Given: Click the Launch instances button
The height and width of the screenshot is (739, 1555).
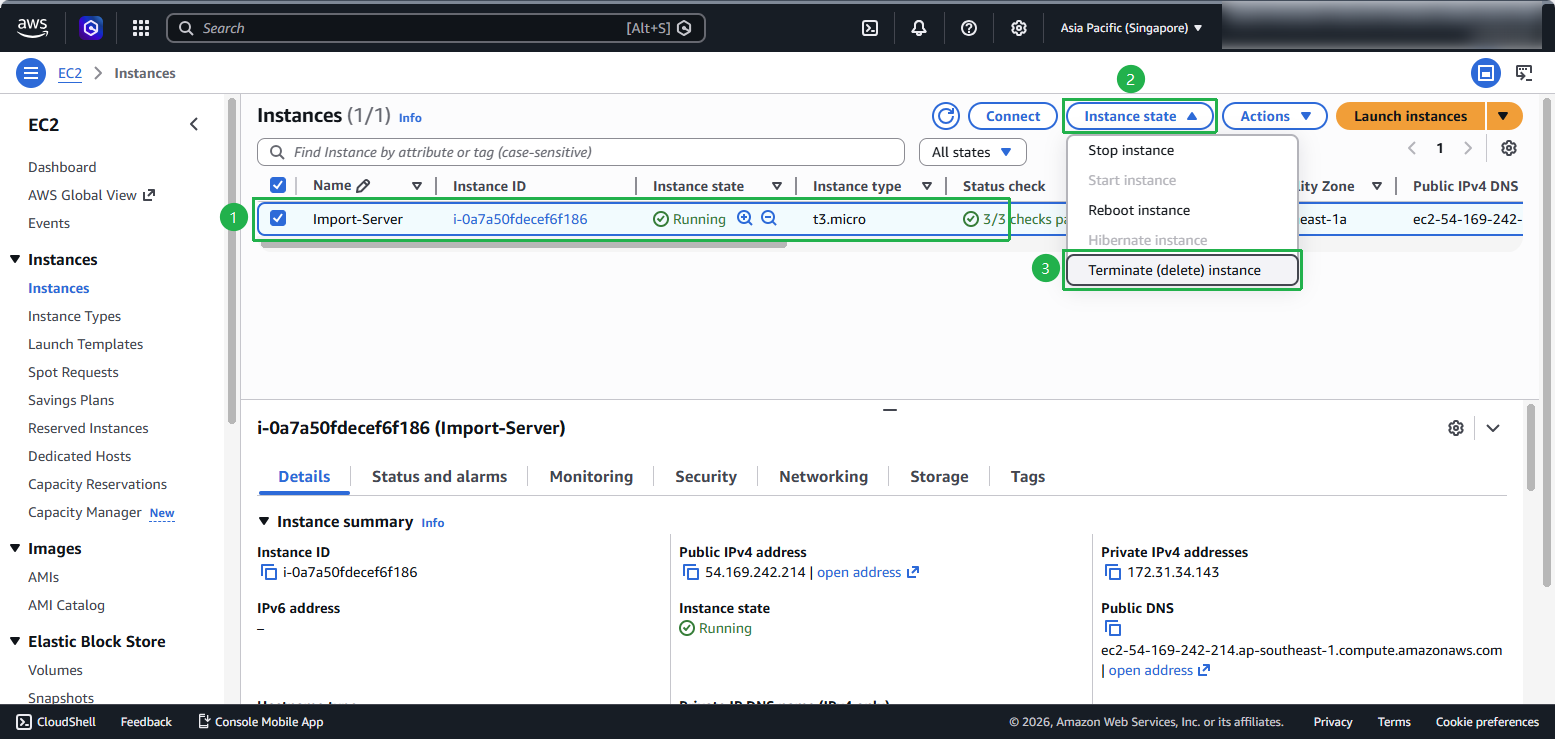Looking at the screenshot, I should click(x=1410, y=116).
